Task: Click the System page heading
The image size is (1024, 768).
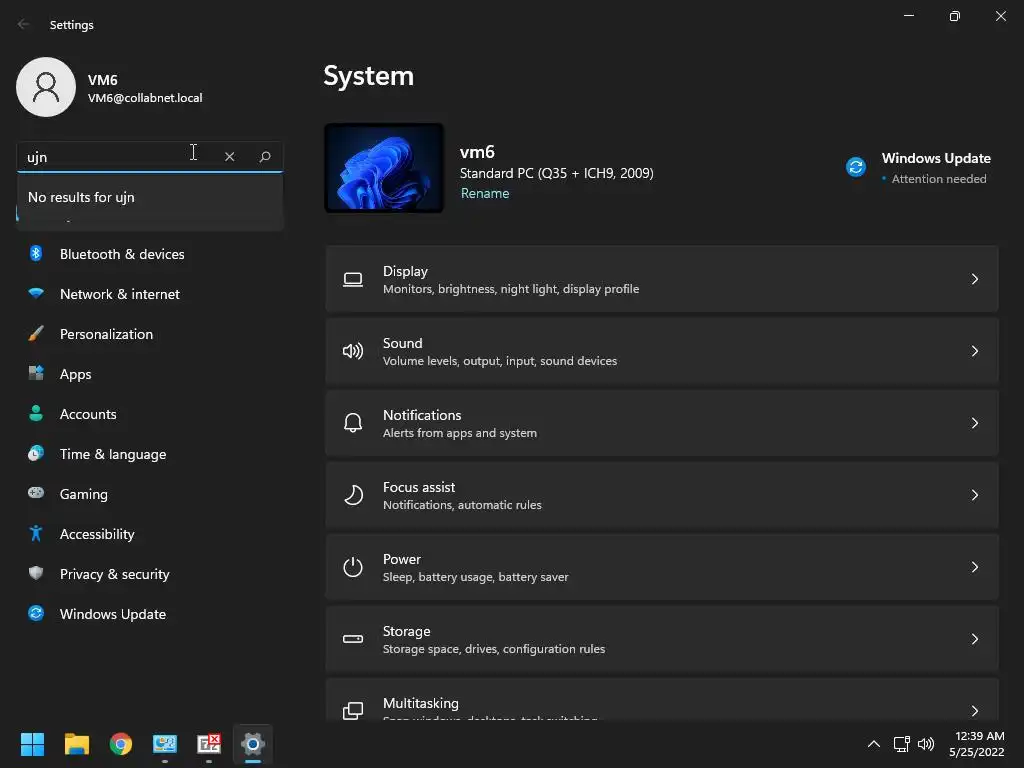Action: pos(368,76)
